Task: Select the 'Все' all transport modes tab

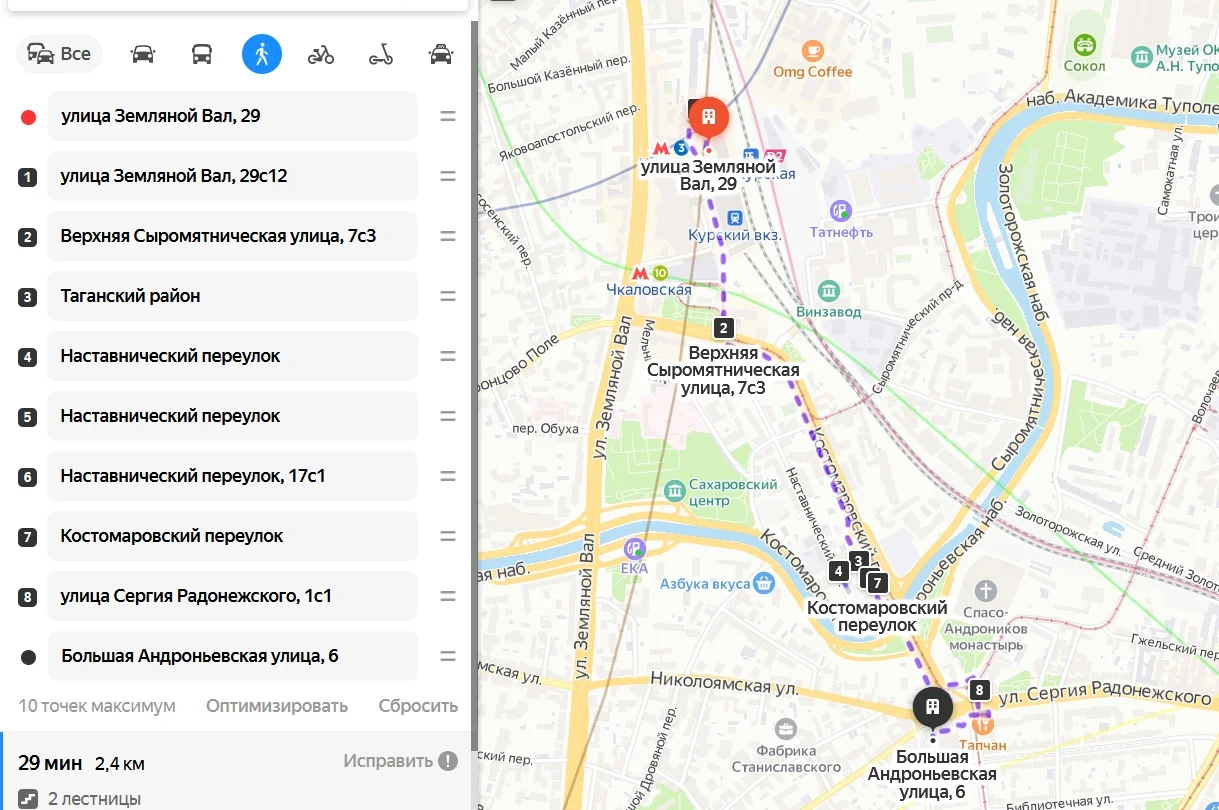Action: click(x=59, y=54)
